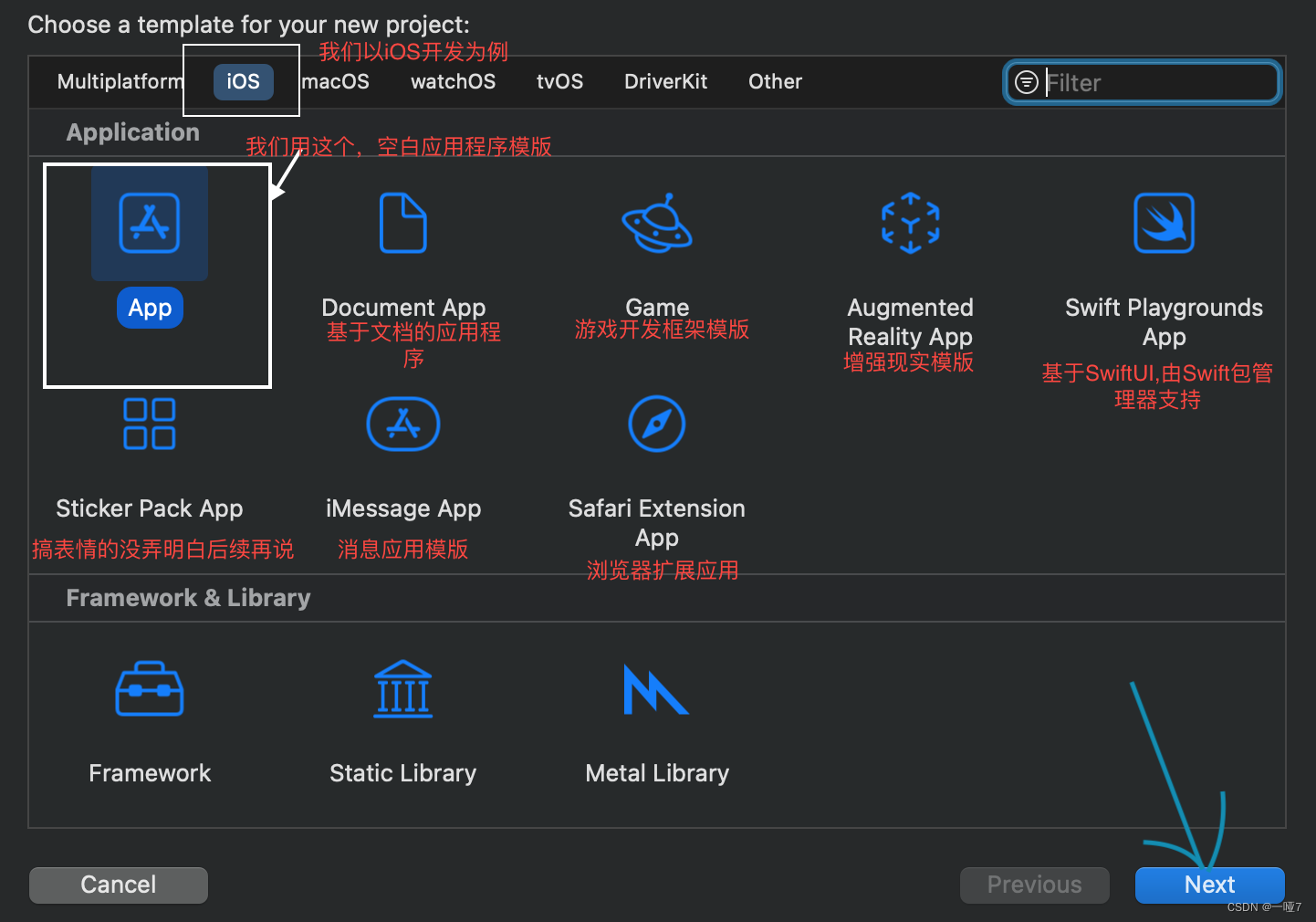This screenshot has height=922, width=1316.
Task: Select the App template icon
Action: pos(150,223)
